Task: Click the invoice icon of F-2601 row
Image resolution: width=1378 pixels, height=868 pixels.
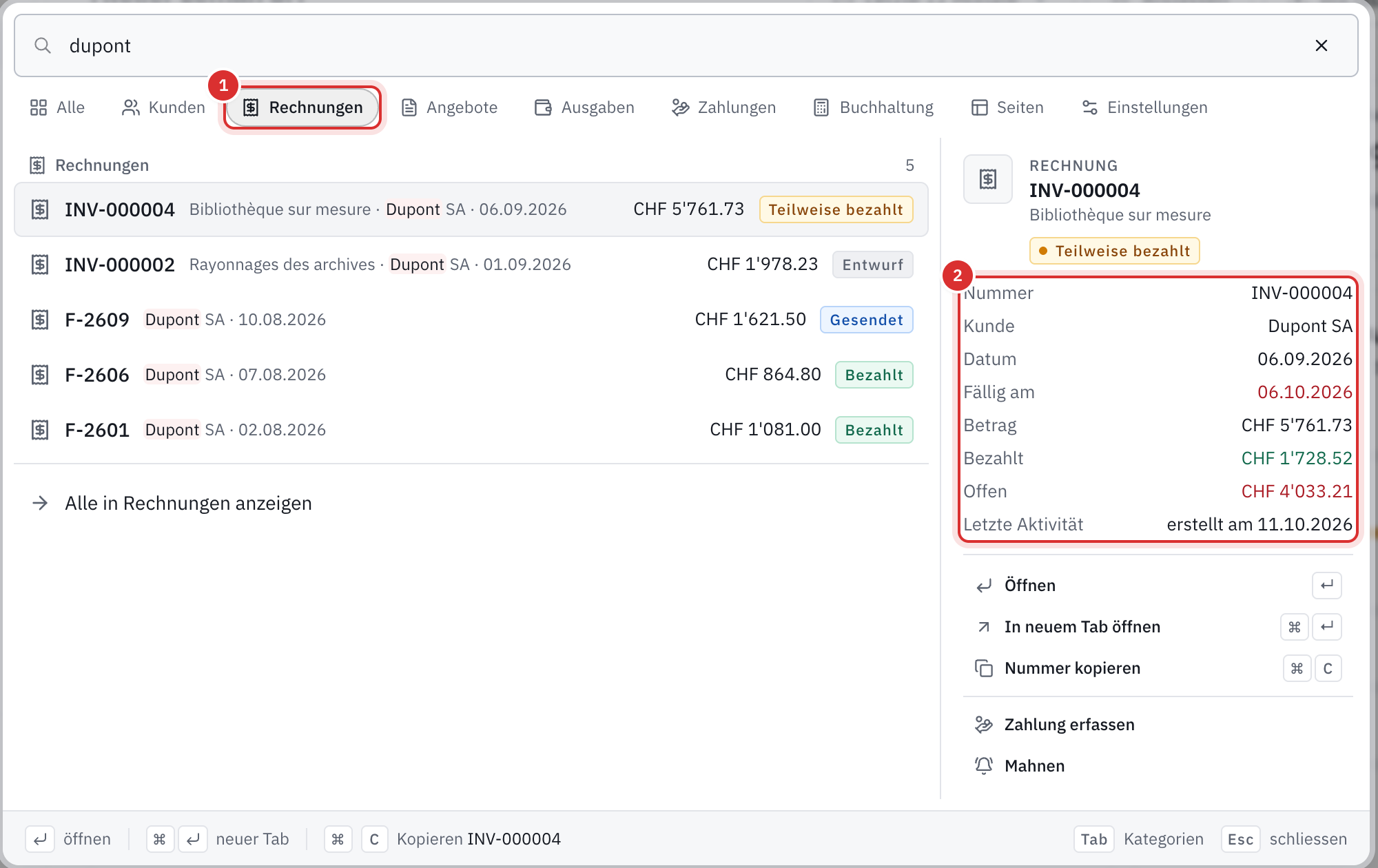Action: coord(40,430)
